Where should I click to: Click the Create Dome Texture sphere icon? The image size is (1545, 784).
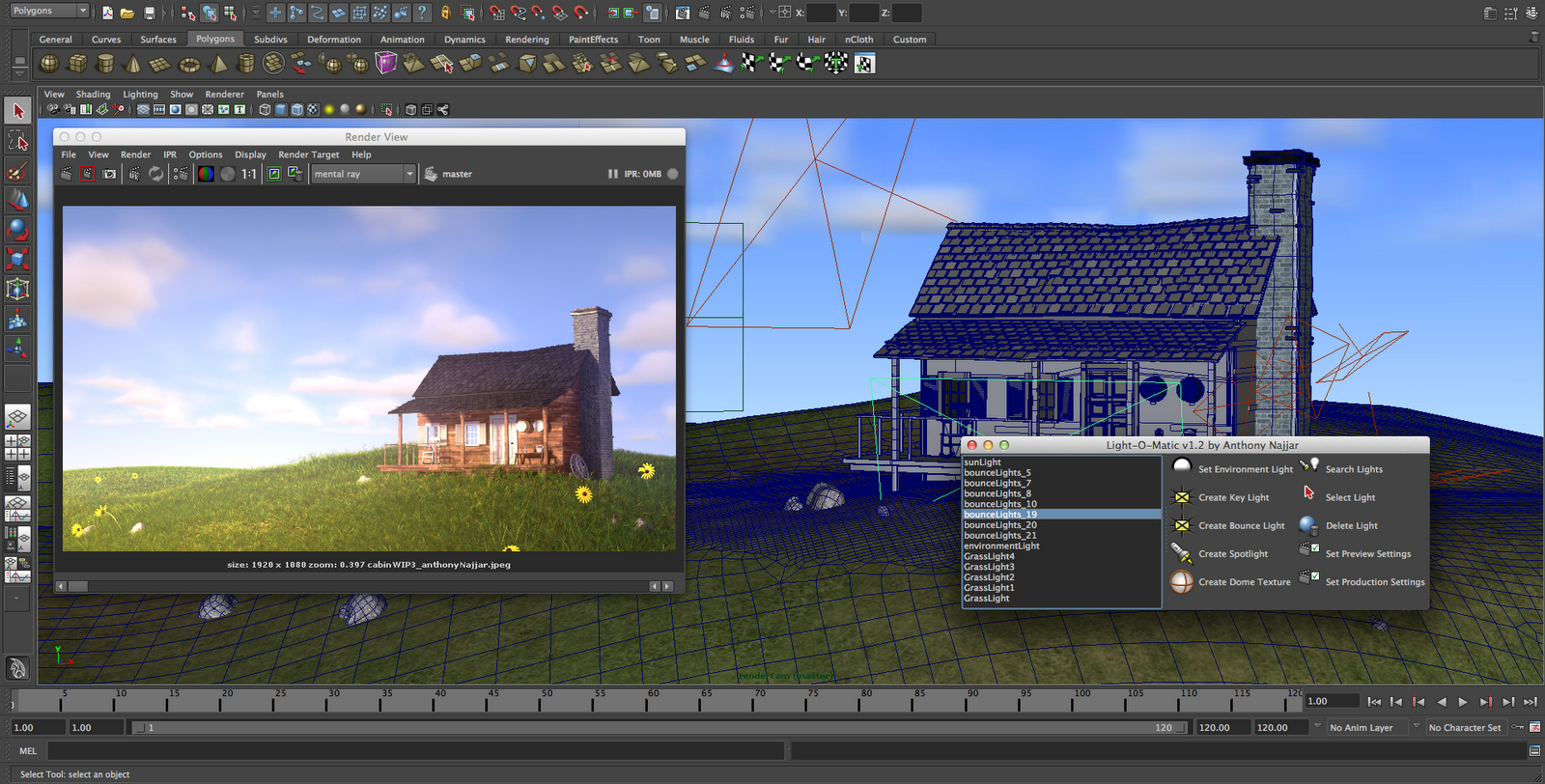tap(1182, 581)
